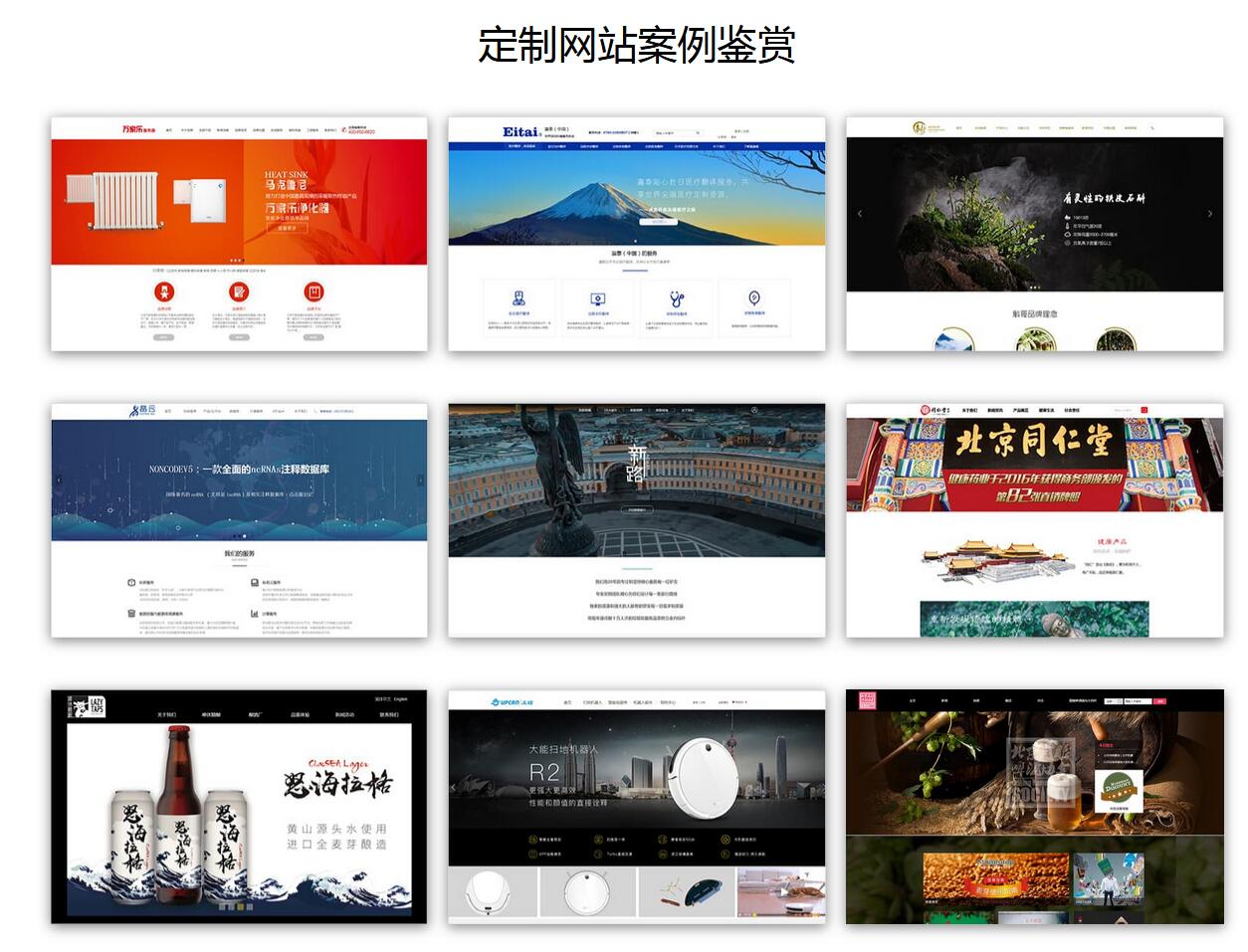Screen dimensions: 1248x952
Task: Click the stethoscope icon in Eitai services
Action: pyautogui.click(x=677, y=298)
